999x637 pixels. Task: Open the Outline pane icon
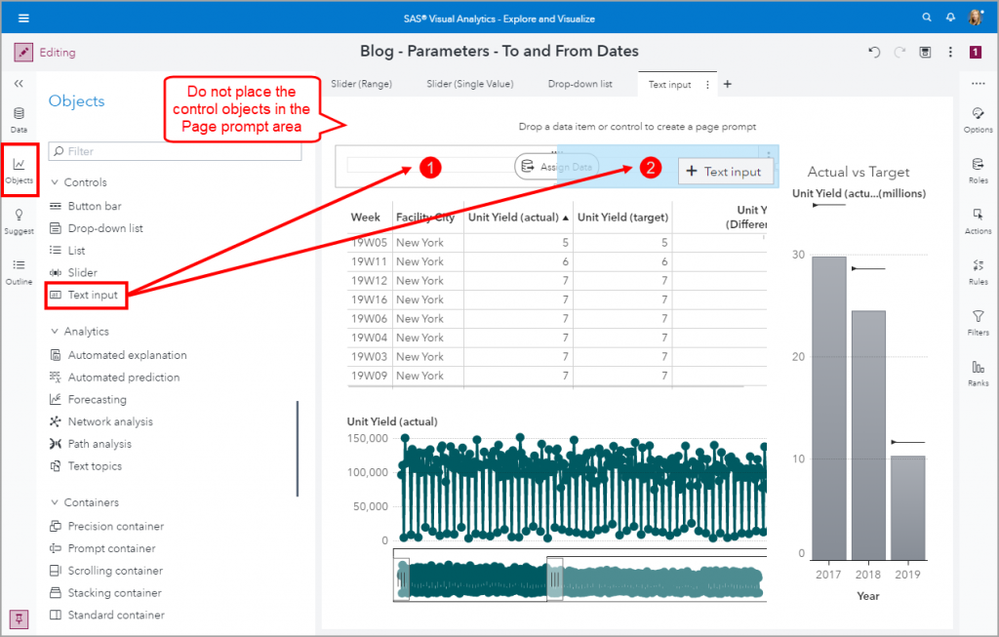19,269
